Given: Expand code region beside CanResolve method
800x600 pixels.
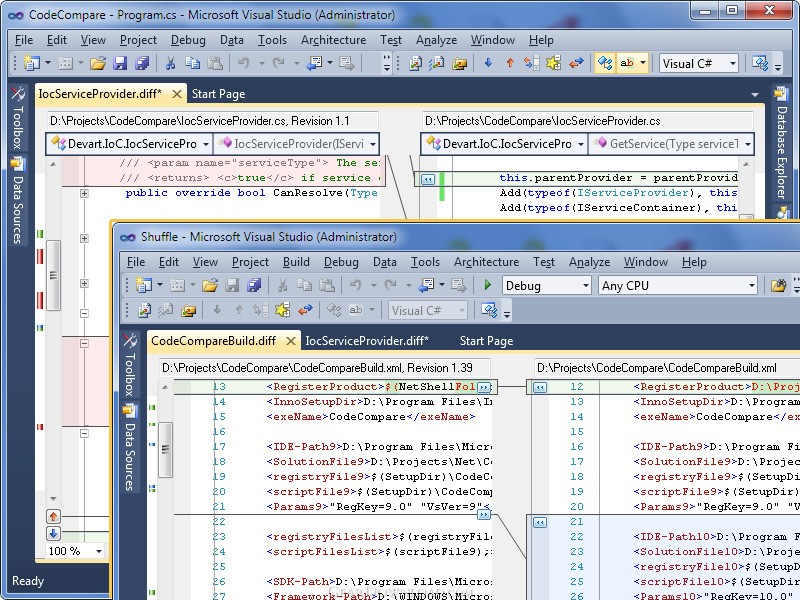Looking at the screenshot, I should tap(84, 193).
